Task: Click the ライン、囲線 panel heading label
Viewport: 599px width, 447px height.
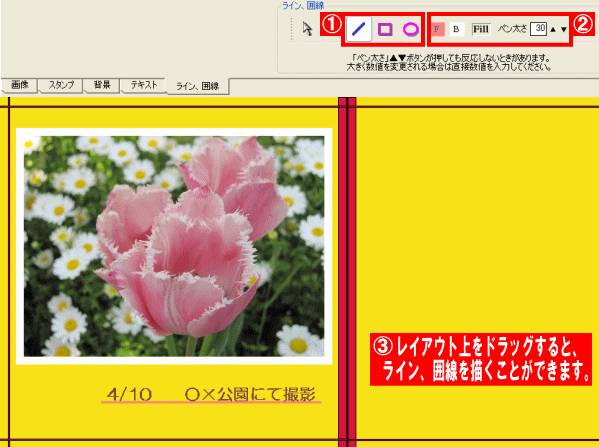Action: click(x=303, y=5)
